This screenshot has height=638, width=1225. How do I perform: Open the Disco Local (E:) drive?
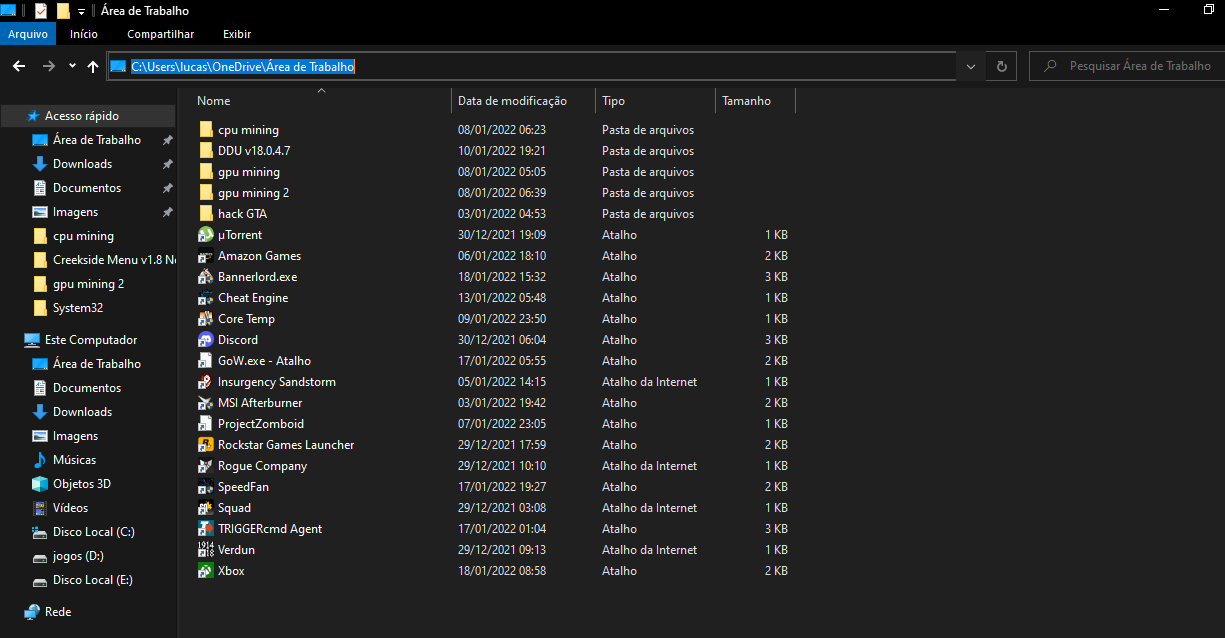[92, 580]
